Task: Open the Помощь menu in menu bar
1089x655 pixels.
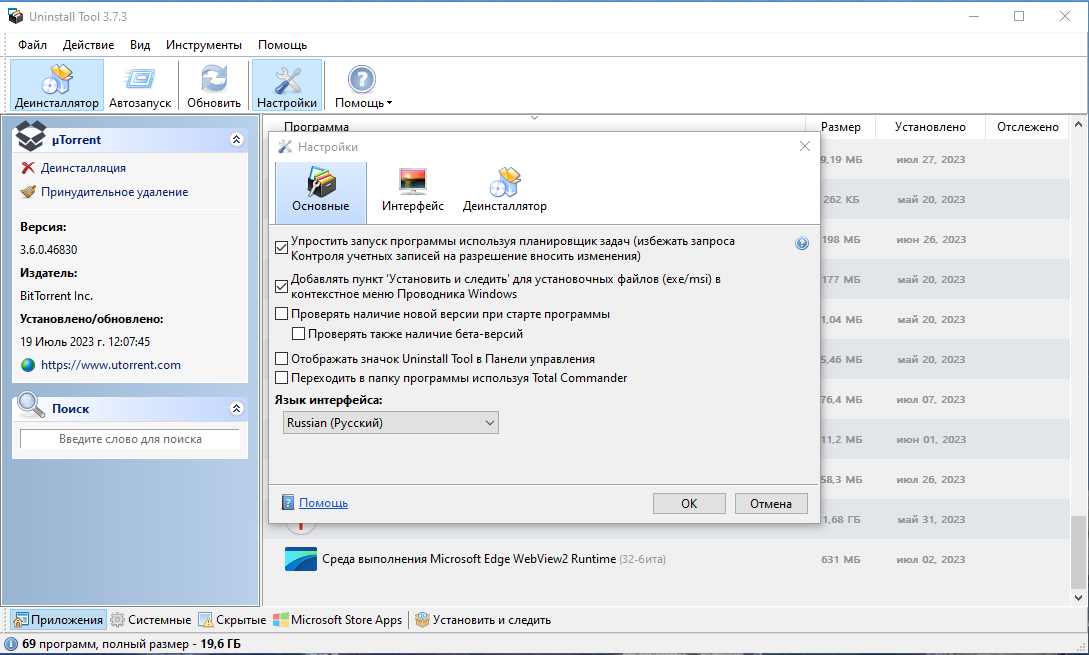Action: [x=282, y=44]
